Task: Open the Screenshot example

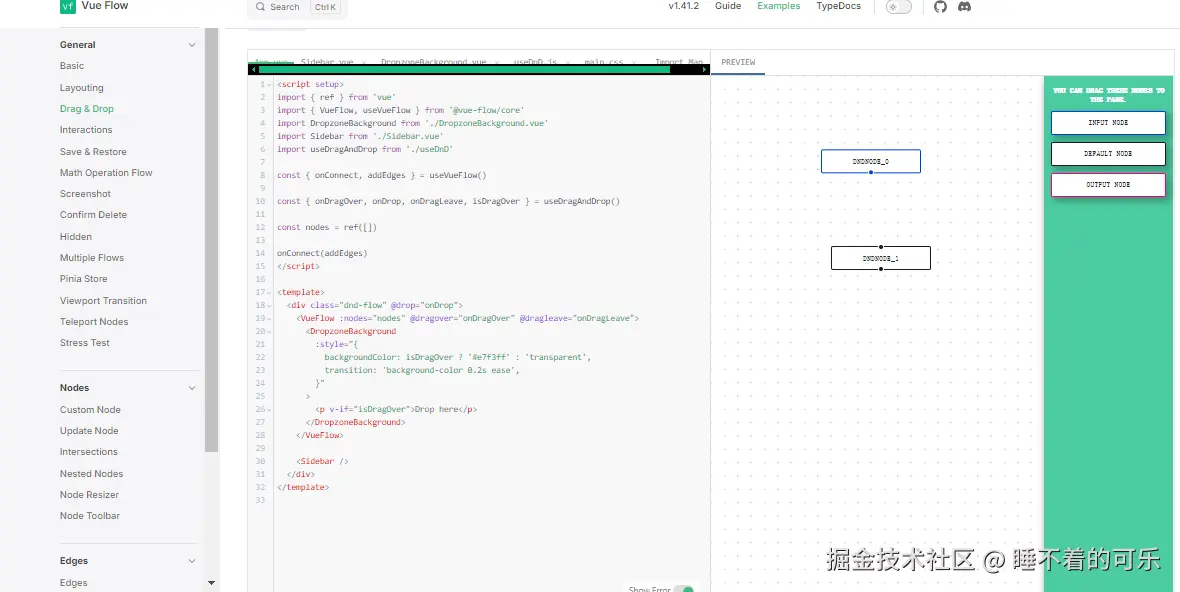Action: [x=86, y=194]
